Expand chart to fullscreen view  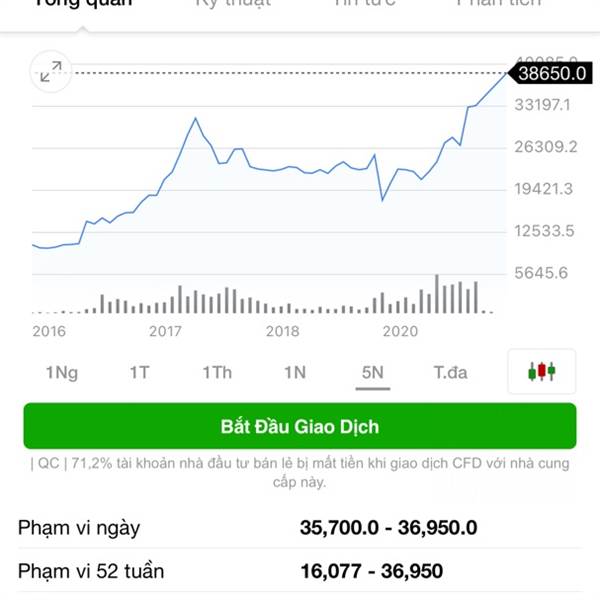pyautogui.click(x=51, y=72)
